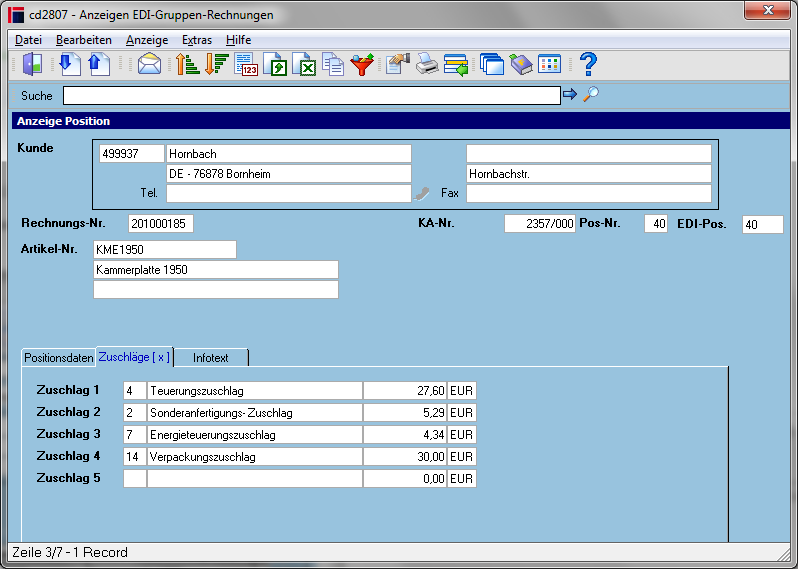This screenshot has width=798, height=569.
Task: Click the blue question mark help icon
Action: point(588,64)
